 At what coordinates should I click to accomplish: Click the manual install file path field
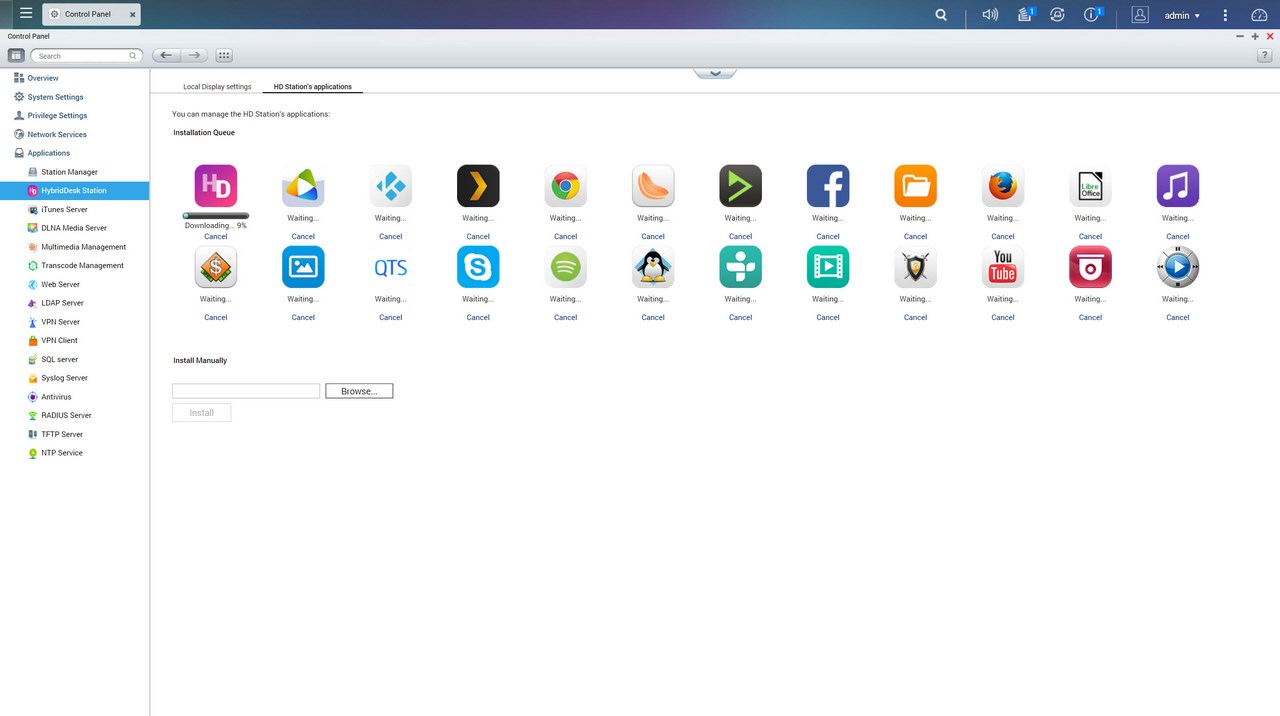tap(246, 391)
